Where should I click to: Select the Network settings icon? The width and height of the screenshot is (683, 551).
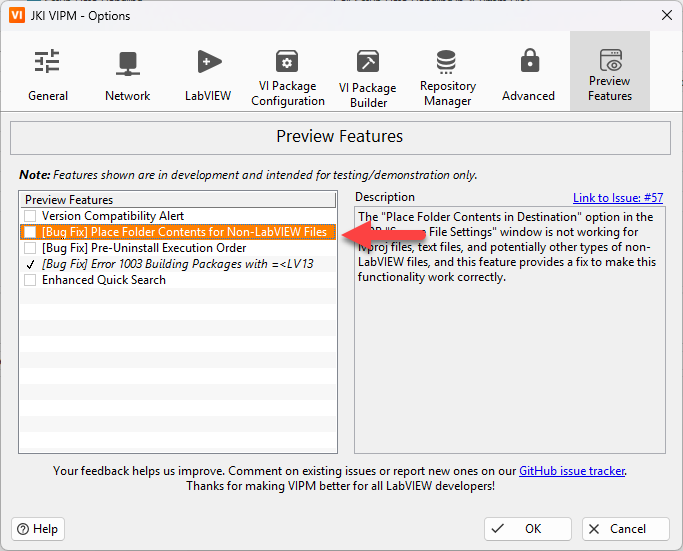click(x=127, y=62)
